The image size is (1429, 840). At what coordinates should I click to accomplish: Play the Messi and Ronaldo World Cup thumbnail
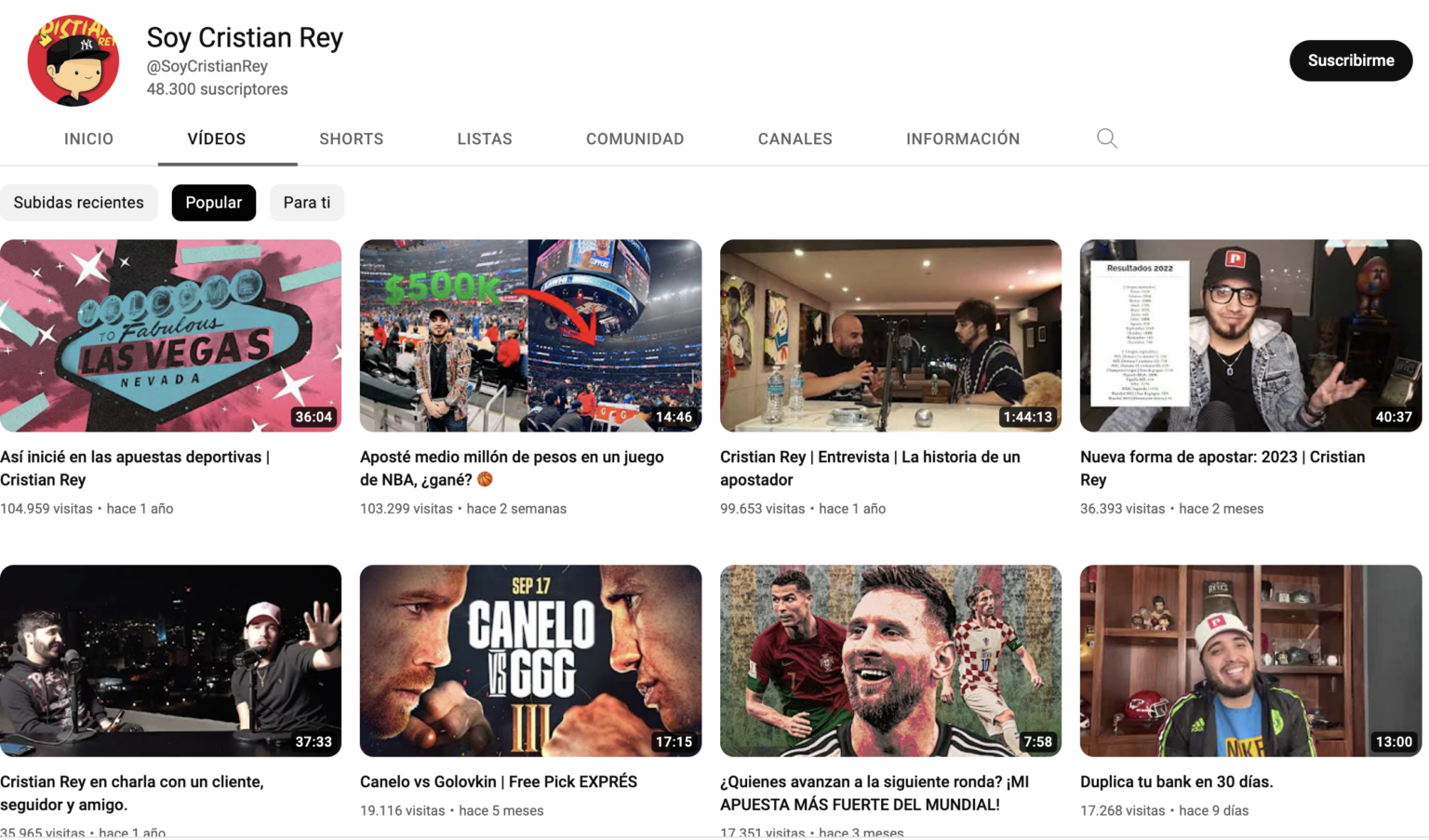(890, 660)
